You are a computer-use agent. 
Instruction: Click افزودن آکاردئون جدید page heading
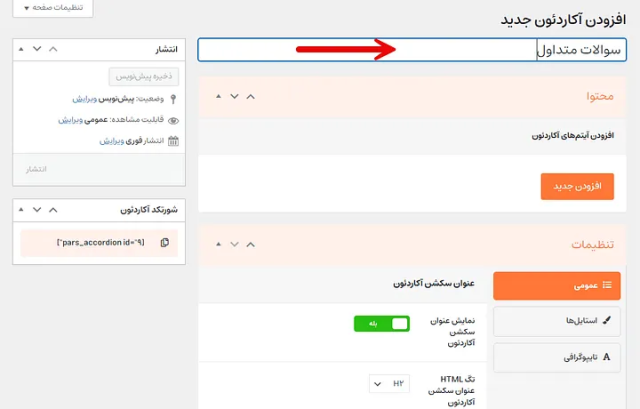pyautogui.click(x=563, y=20)
